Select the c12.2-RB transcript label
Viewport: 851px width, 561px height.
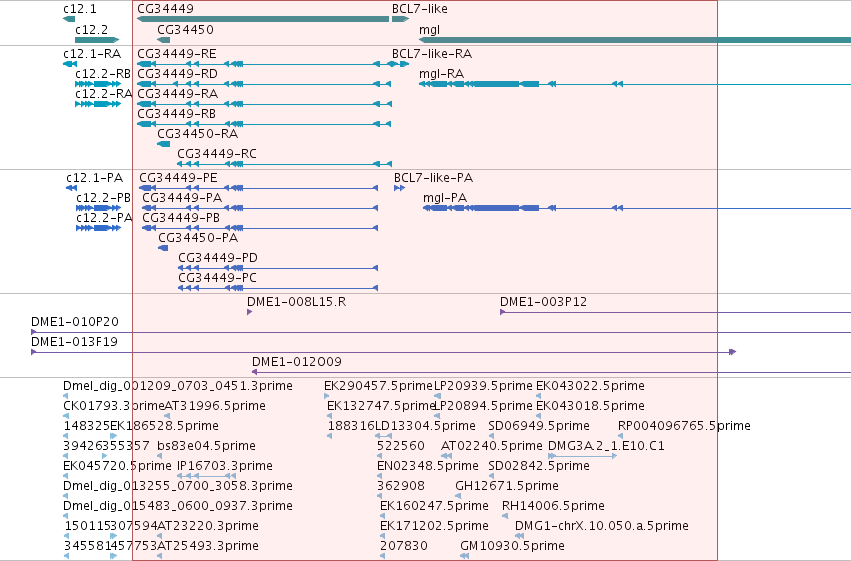click(103, 74)
